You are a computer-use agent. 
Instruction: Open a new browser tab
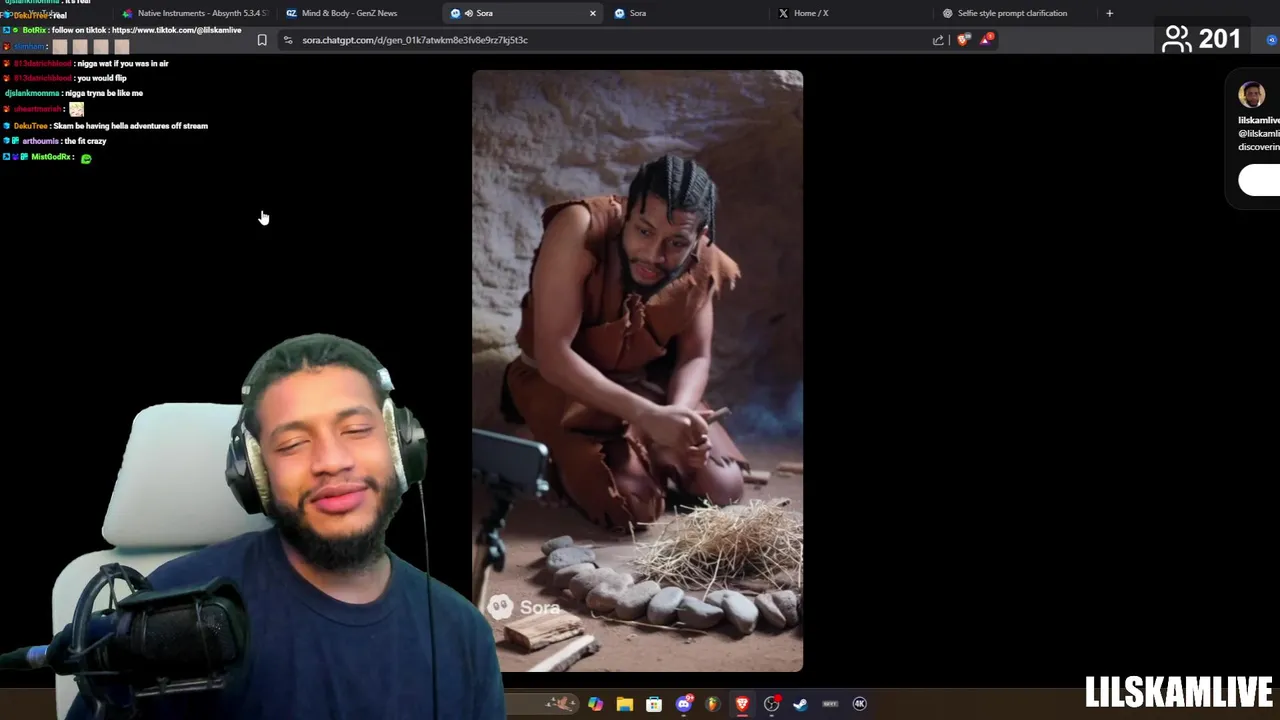coord(1109,13)
